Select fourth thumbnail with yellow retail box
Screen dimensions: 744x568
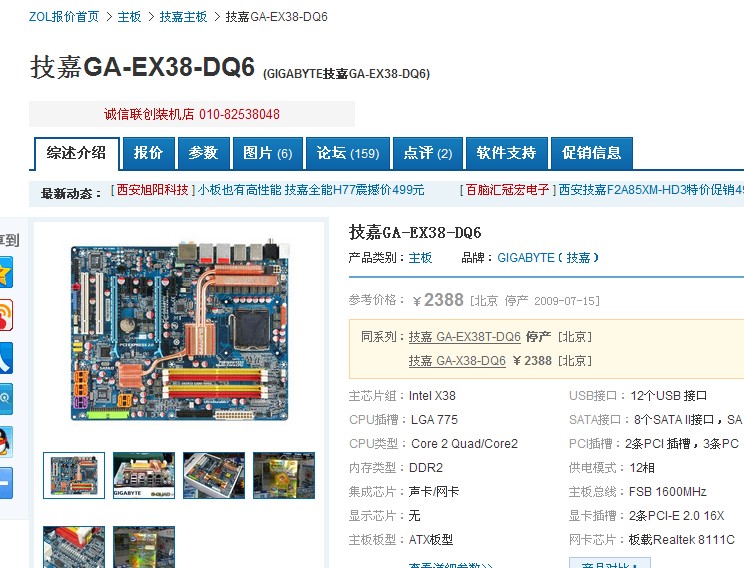(x=284, y=475)
